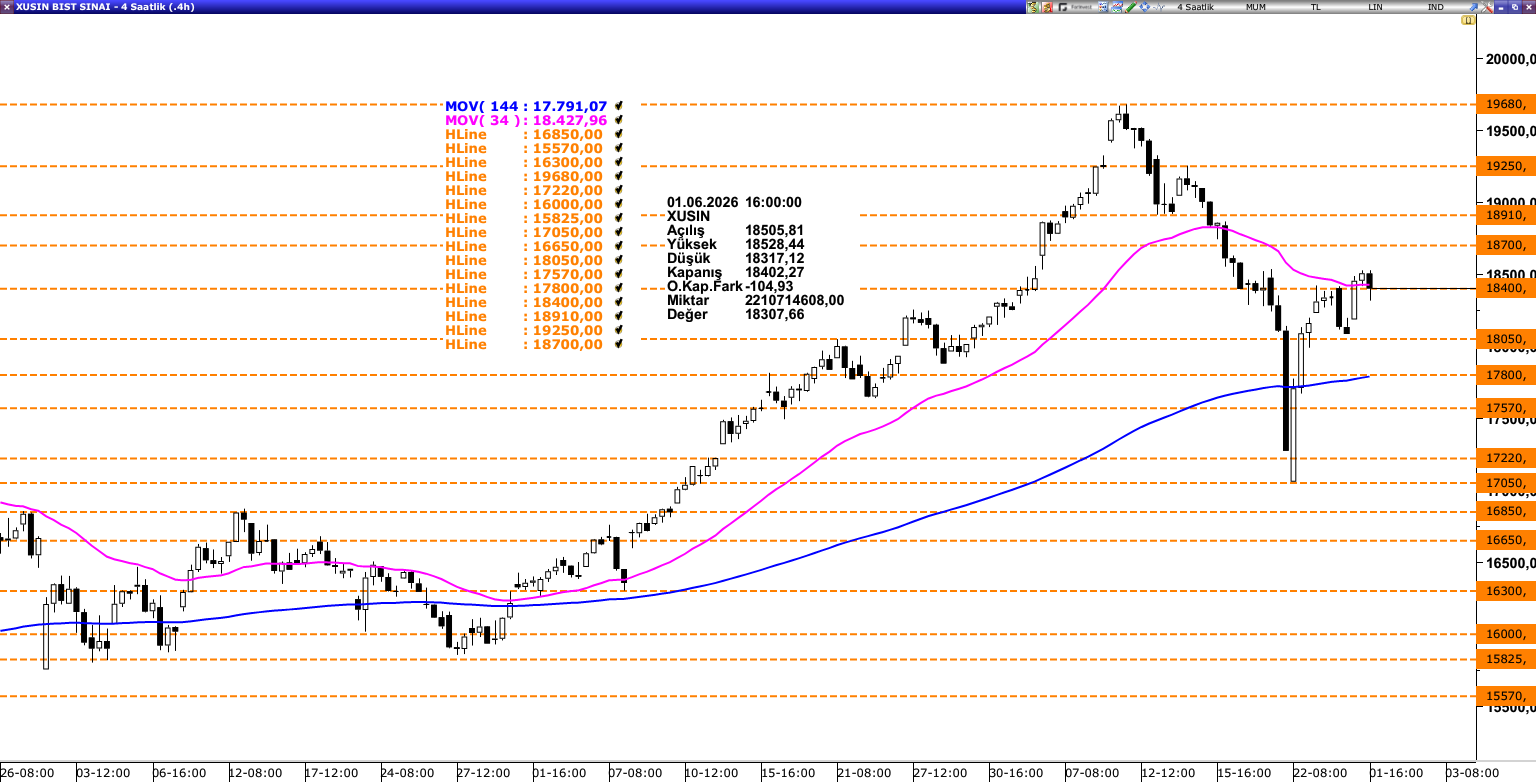Select the HLine : 17800,00 legend entry

click(524, 288)
